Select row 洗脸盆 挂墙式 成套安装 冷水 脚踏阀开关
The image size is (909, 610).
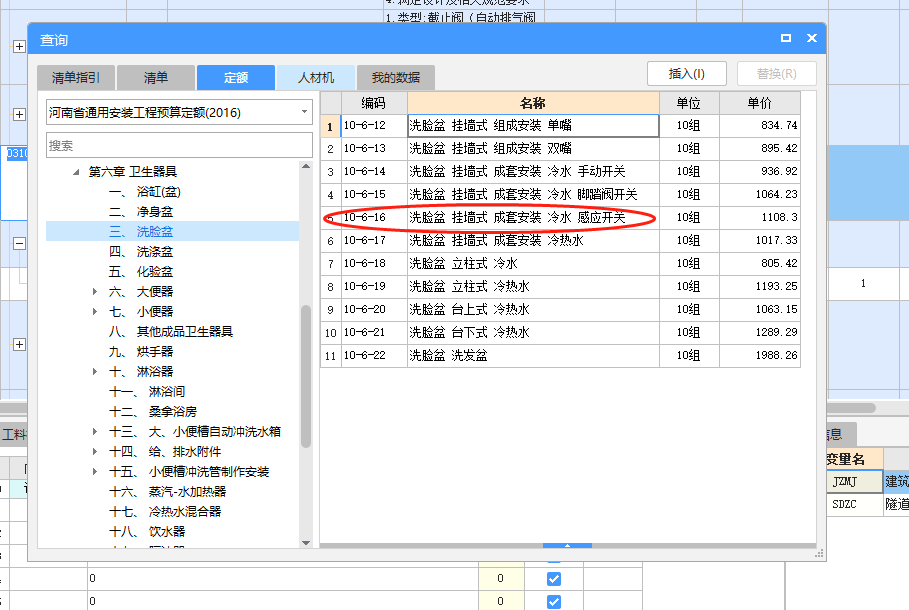point(560,195)
